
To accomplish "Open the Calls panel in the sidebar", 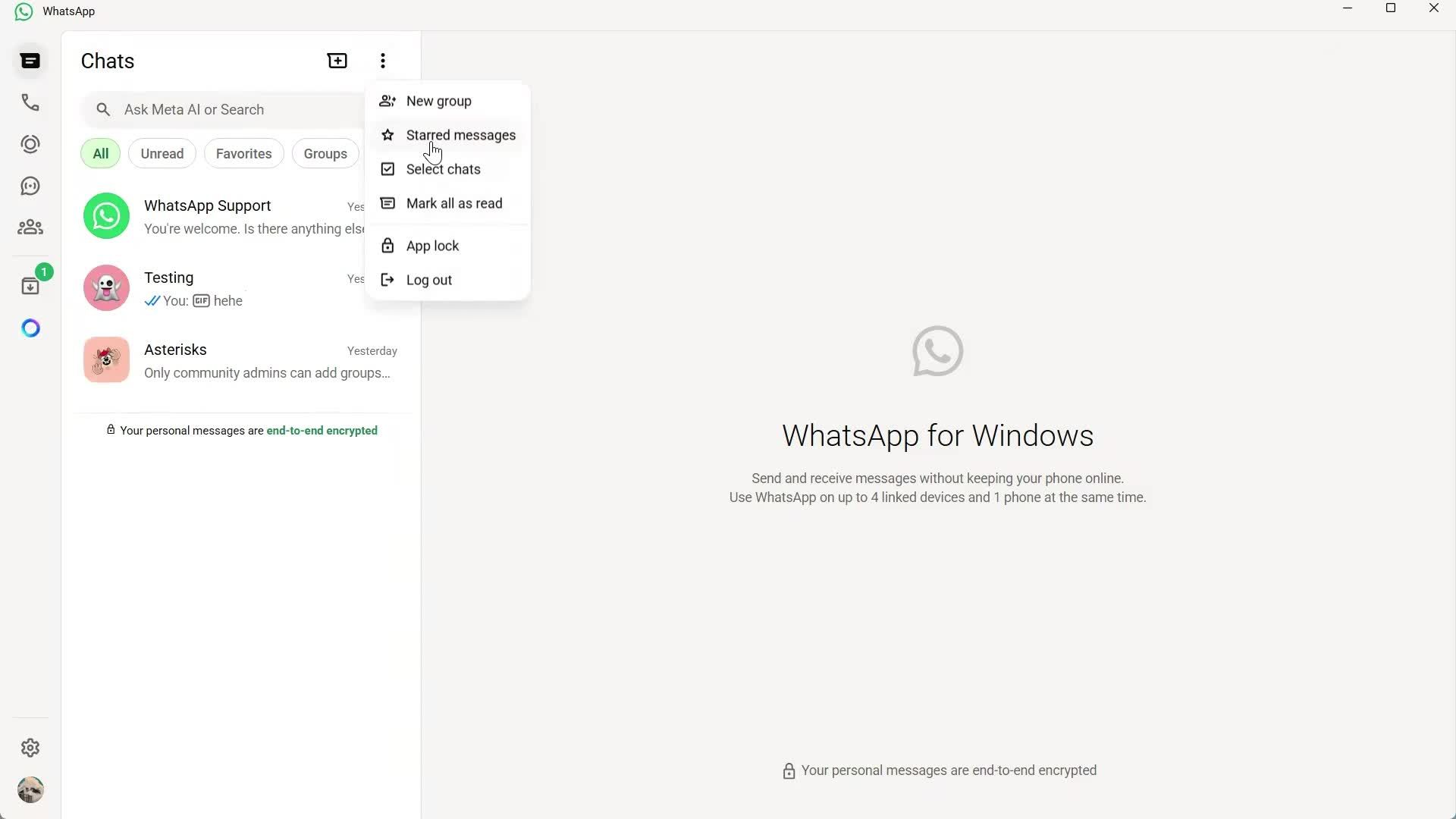I will pyautogui.click(x=30, y=102).
